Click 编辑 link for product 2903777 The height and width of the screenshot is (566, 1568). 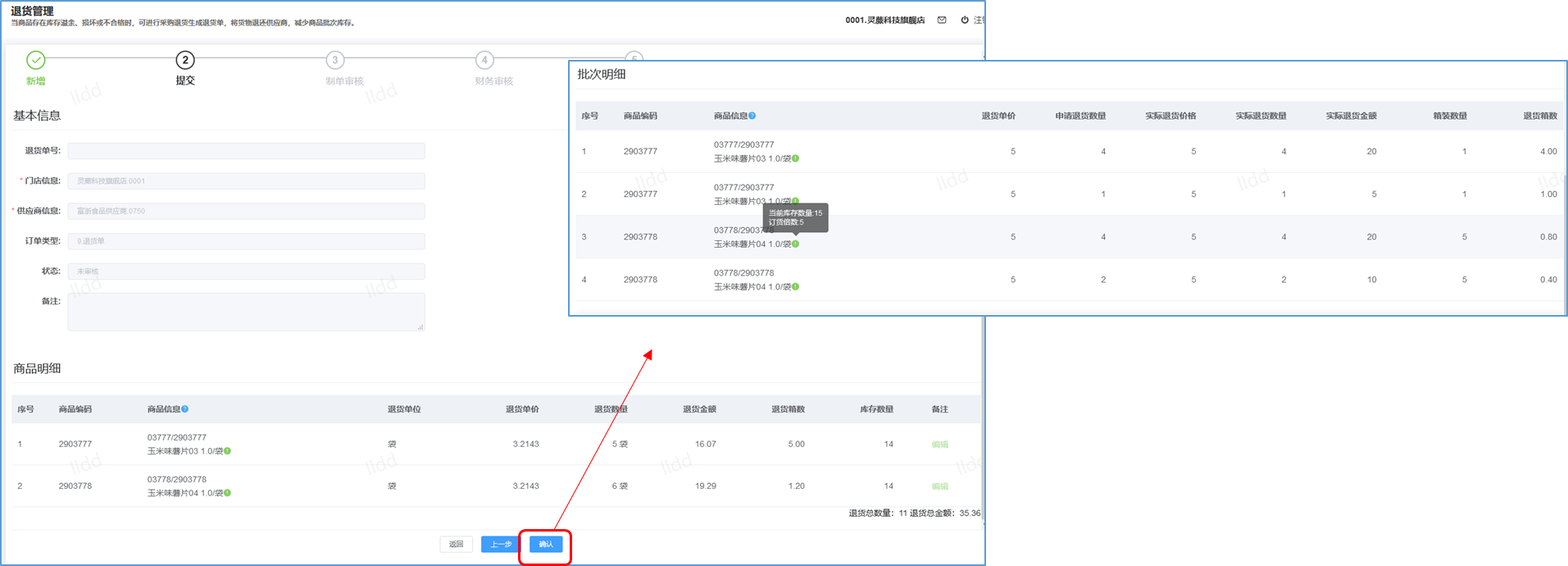[940, 445]
